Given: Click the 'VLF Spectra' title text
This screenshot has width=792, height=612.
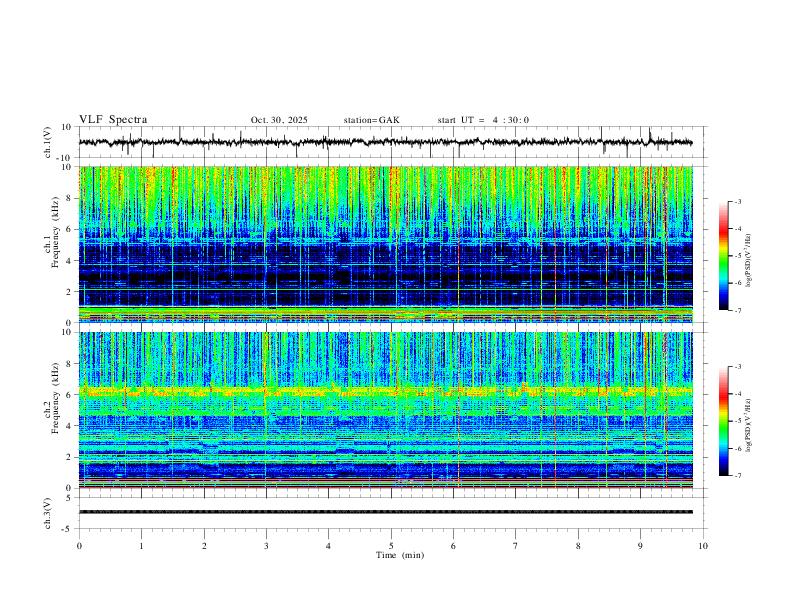Looking at the screenshot, I should pos(113,120).
